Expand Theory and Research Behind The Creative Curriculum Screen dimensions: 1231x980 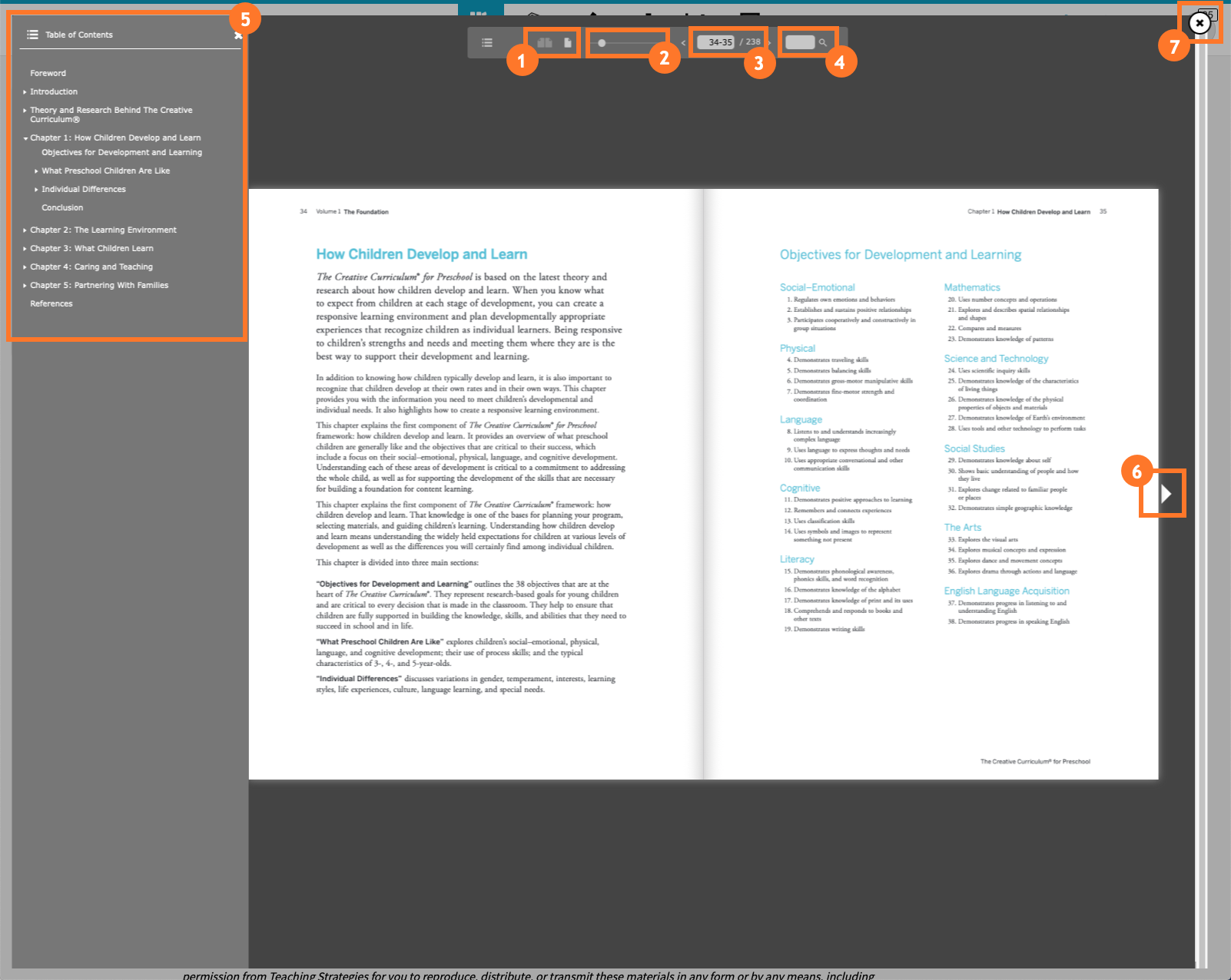point(25,111)
